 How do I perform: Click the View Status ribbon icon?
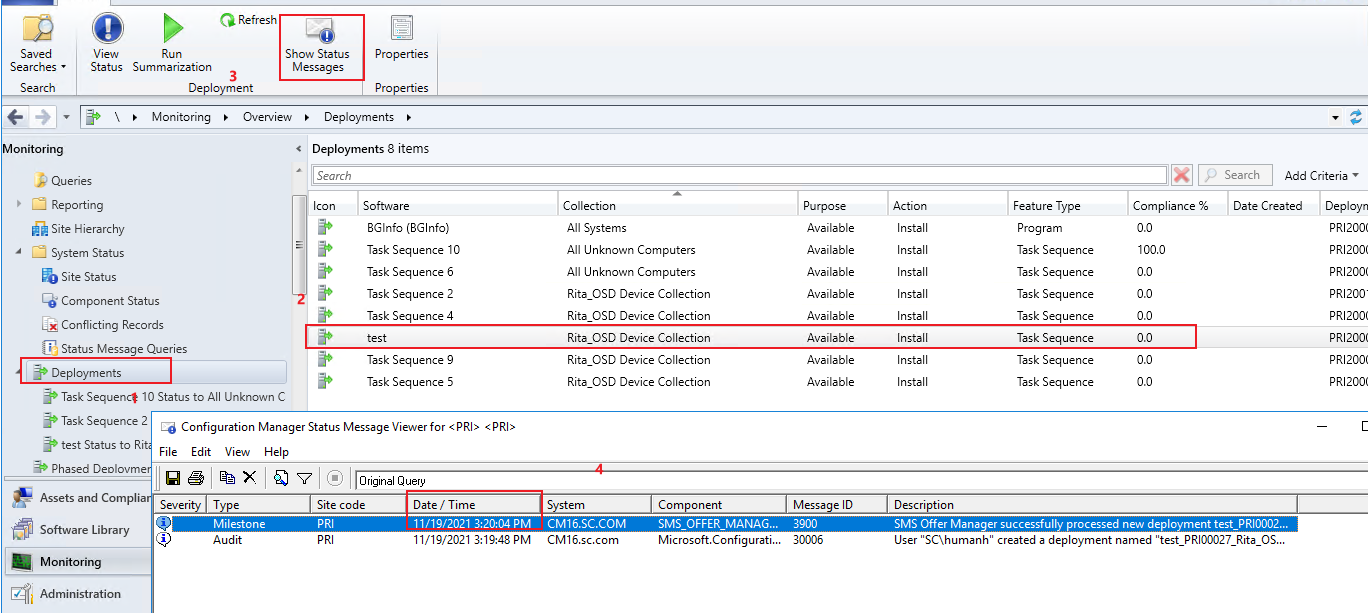click(x=106, y=43)
